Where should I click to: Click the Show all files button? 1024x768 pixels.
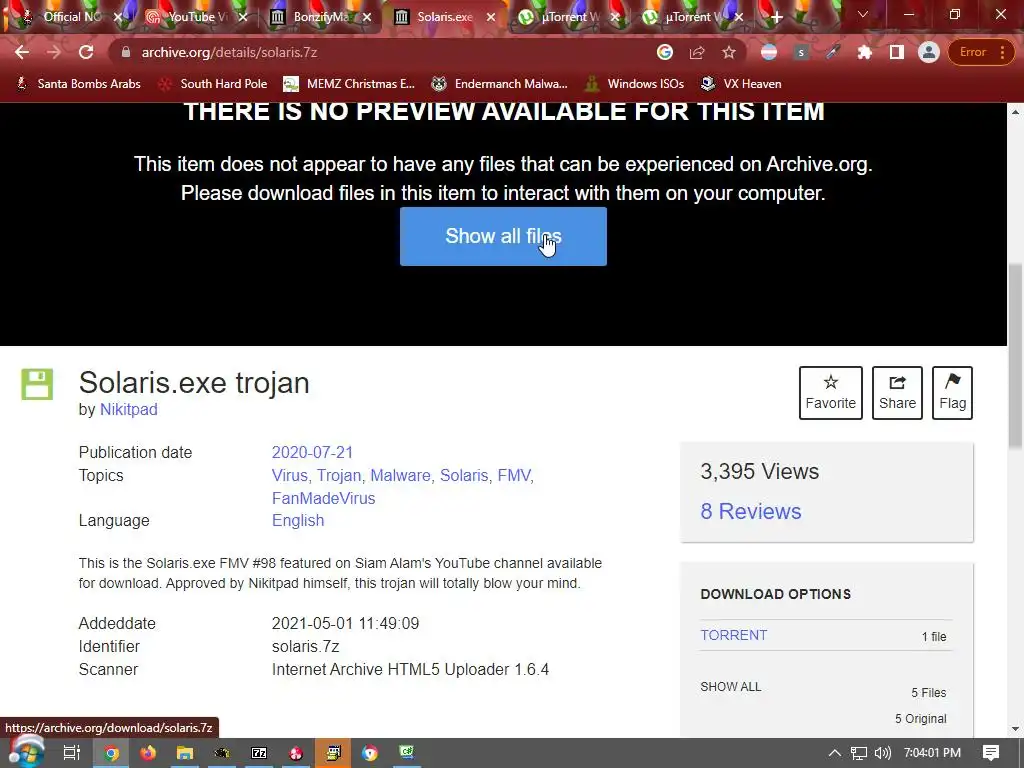coord(503,236)
